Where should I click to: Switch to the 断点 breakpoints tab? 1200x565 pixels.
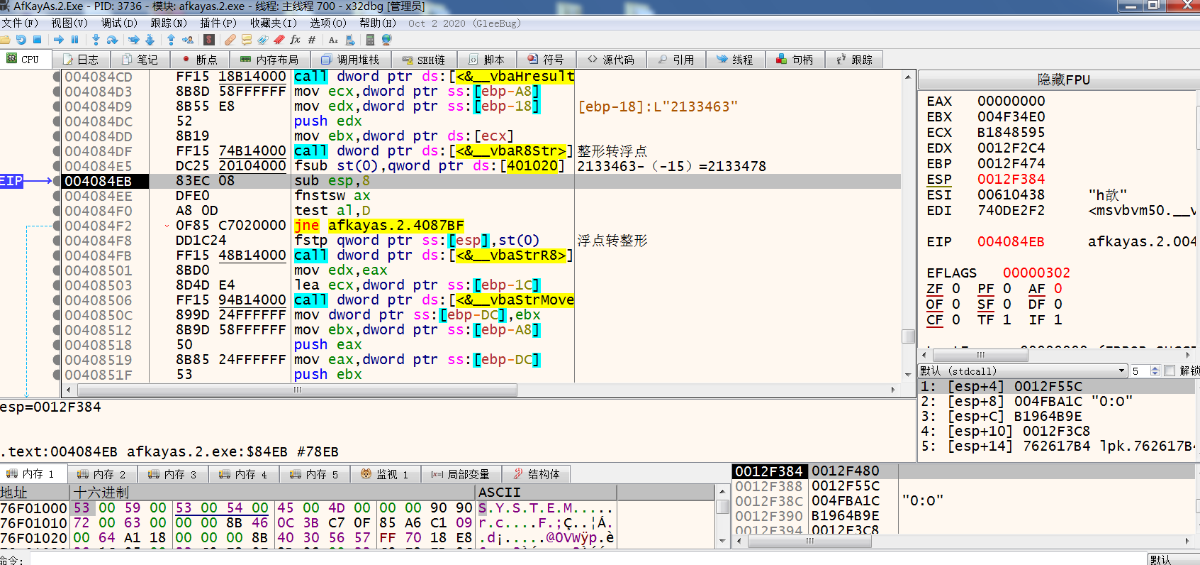pos(198,59)
